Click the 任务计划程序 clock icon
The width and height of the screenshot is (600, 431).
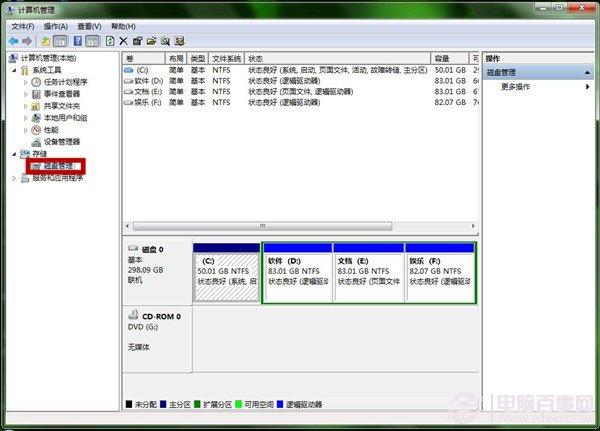click(36, 82)
